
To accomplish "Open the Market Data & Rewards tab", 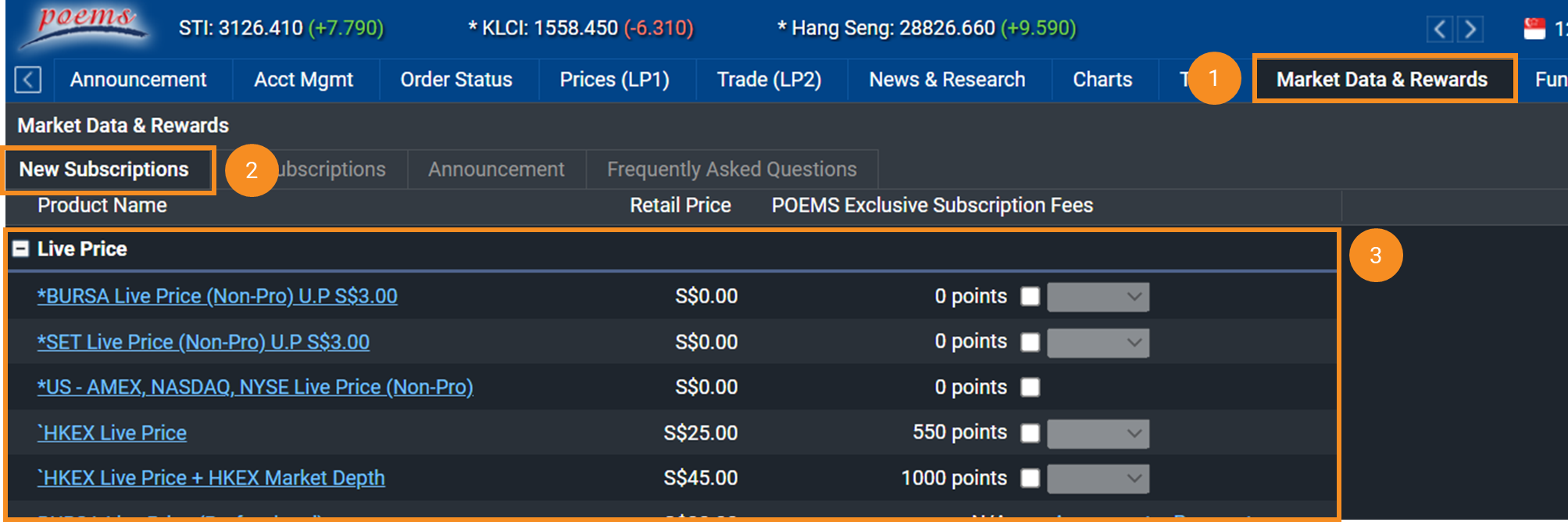I will (1381, 79).
